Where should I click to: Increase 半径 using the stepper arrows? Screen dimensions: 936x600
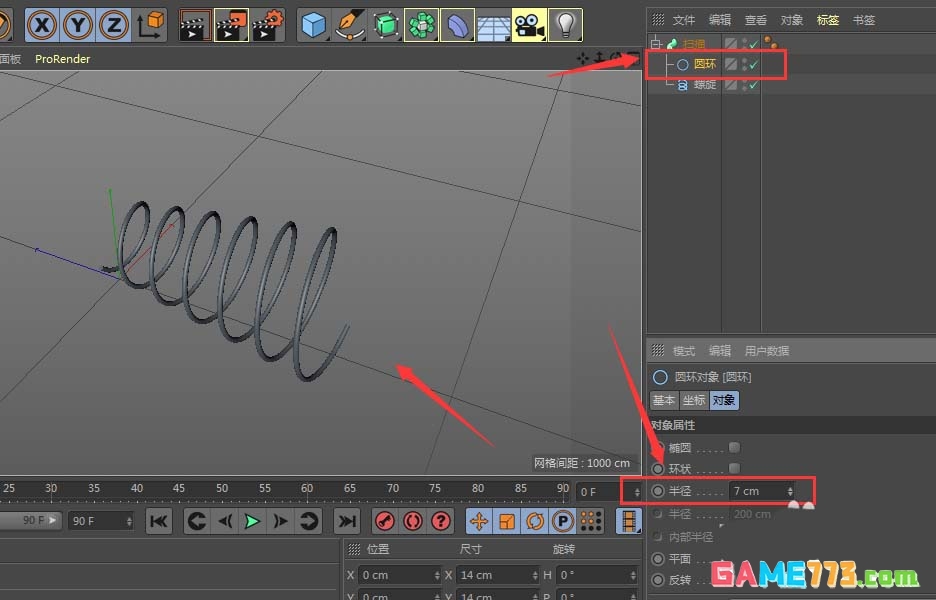coord(790,491)
